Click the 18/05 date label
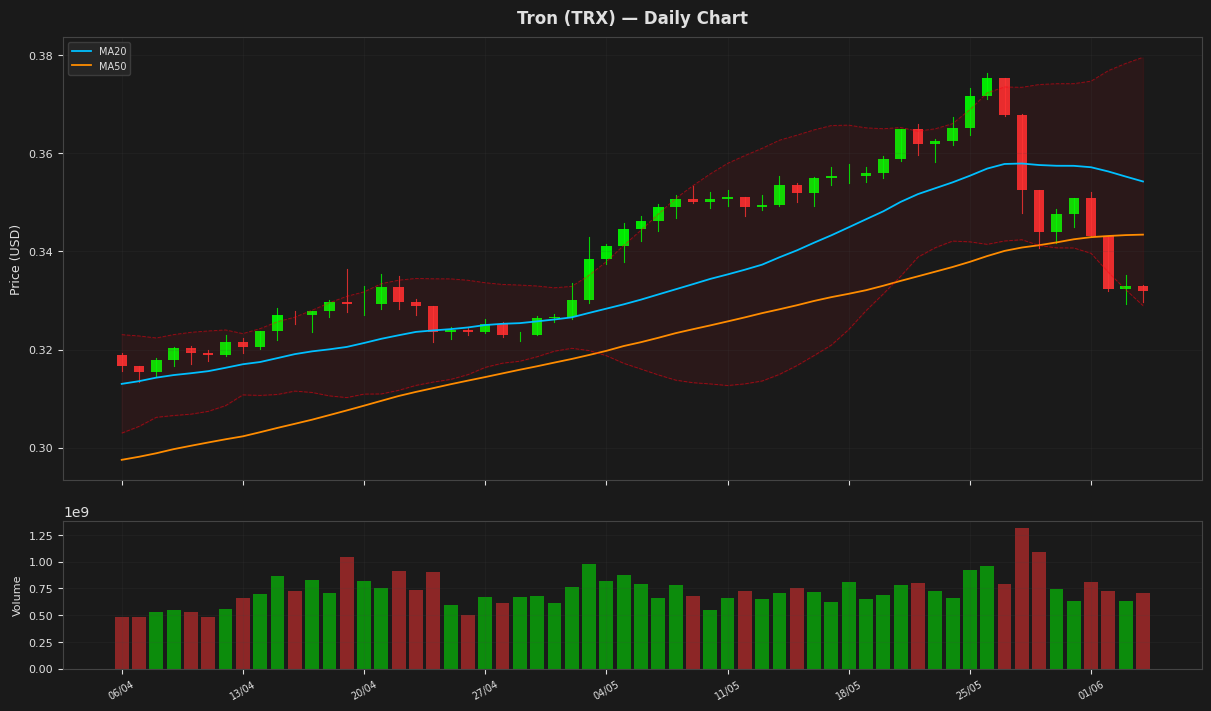Image resolution: width=1211 pixels, height=711 pixels. point(847,690)
